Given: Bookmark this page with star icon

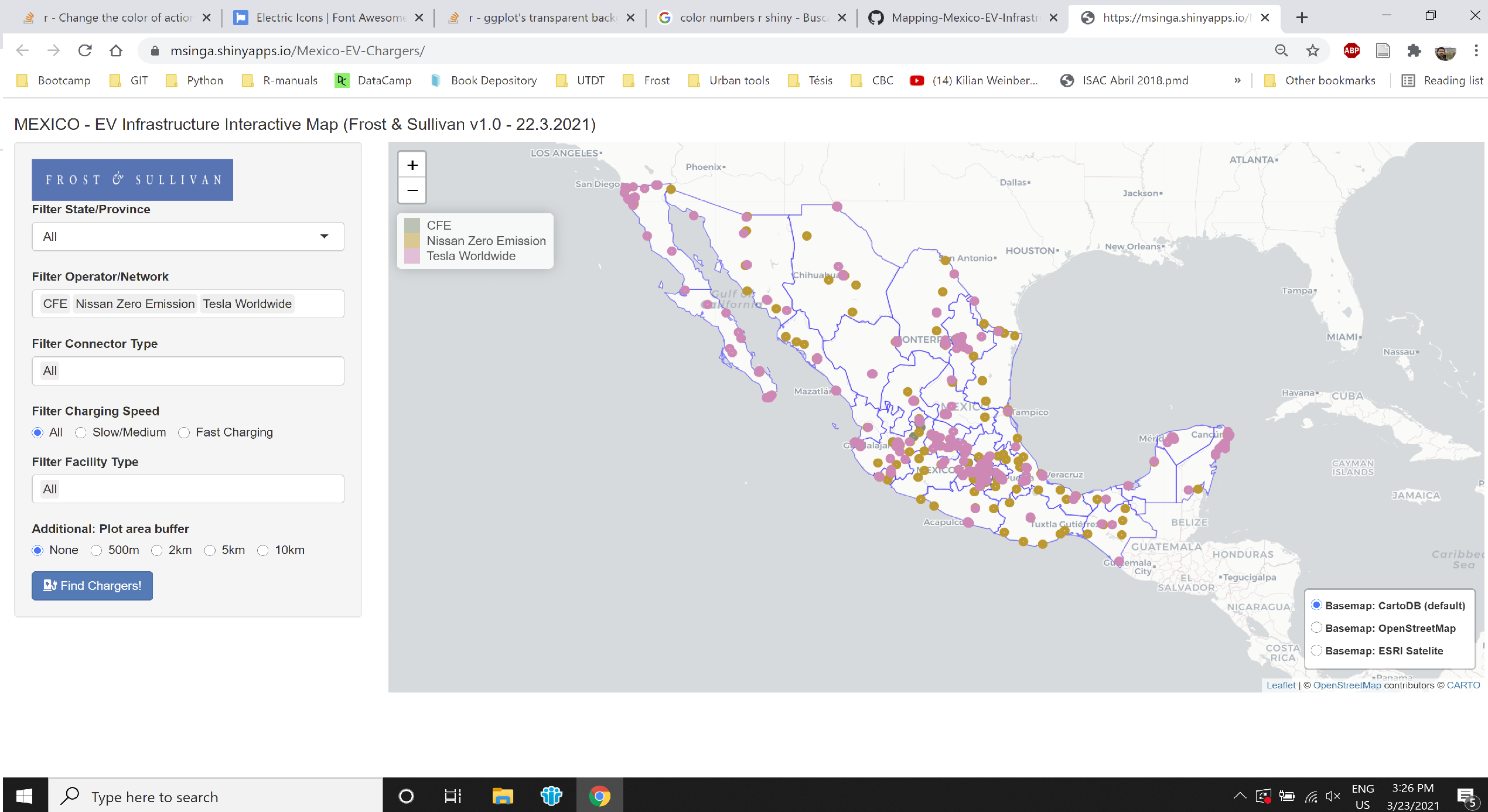Looking at the screenshot, I should 1312,51.
